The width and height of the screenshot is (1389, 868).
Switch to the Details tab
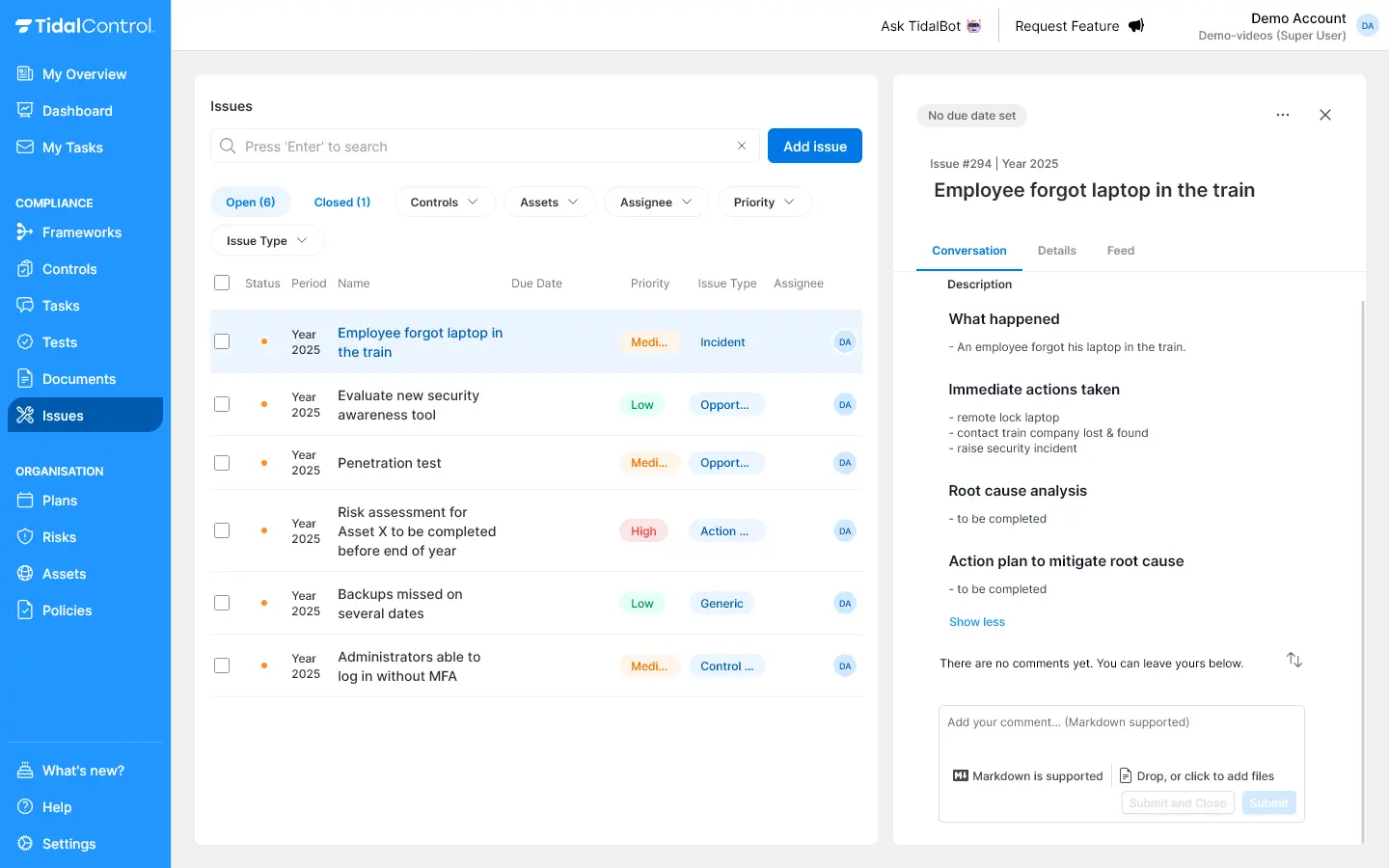(1056, 251)
